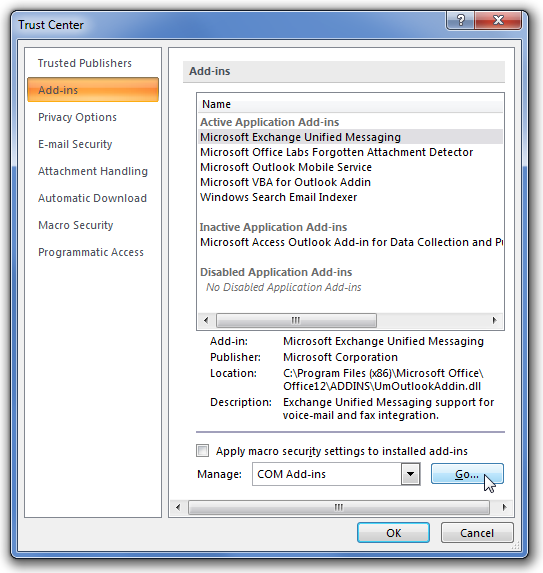Select Microsoft VBA for Outlook Addin
Image resolution: width=543 pixels, height=573 pixels.
285,182
